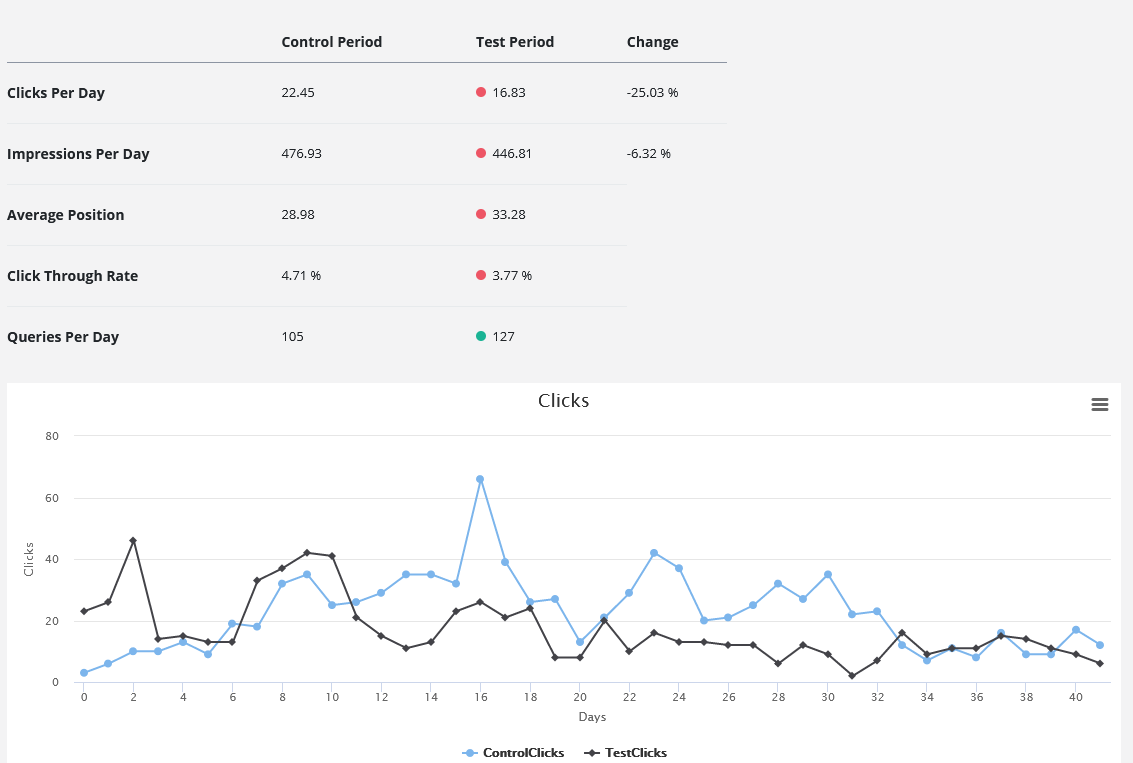Click the red indicator beside 33.28
Screen dimensions: 1133x763
[481, 214]
